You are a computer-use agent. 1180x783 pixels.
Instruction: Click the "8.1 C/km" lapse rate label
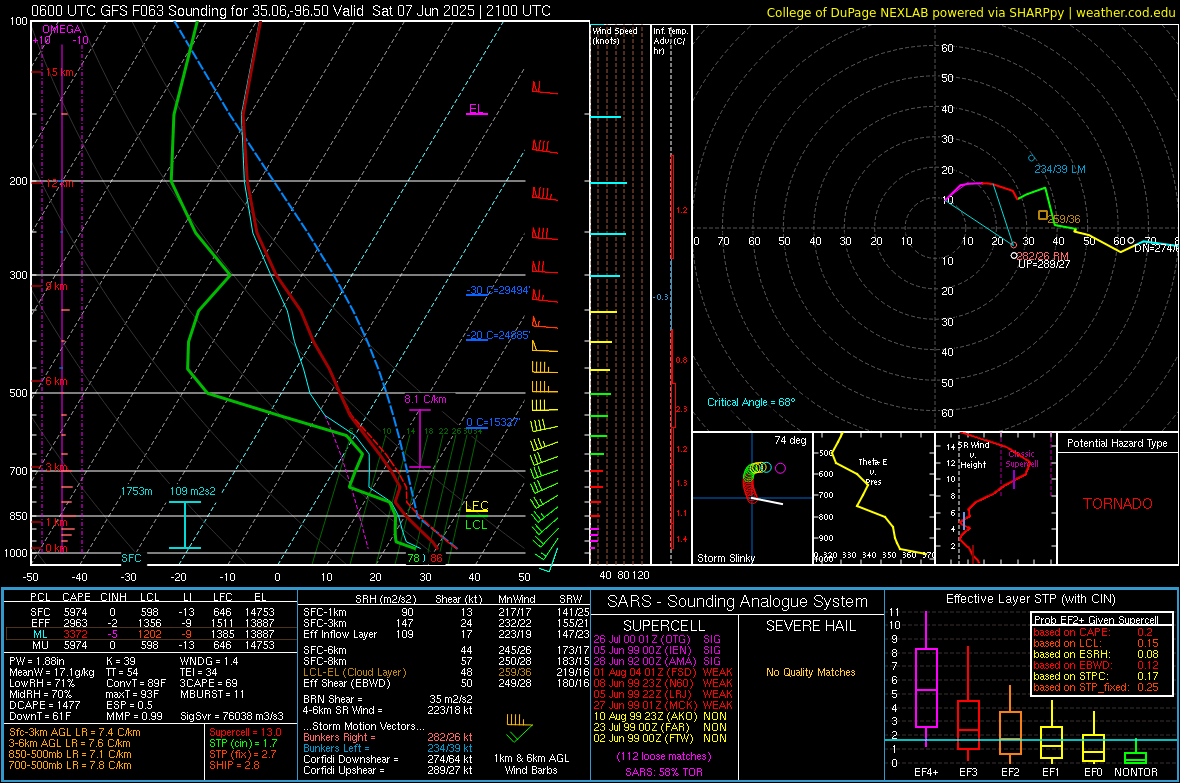425,399
